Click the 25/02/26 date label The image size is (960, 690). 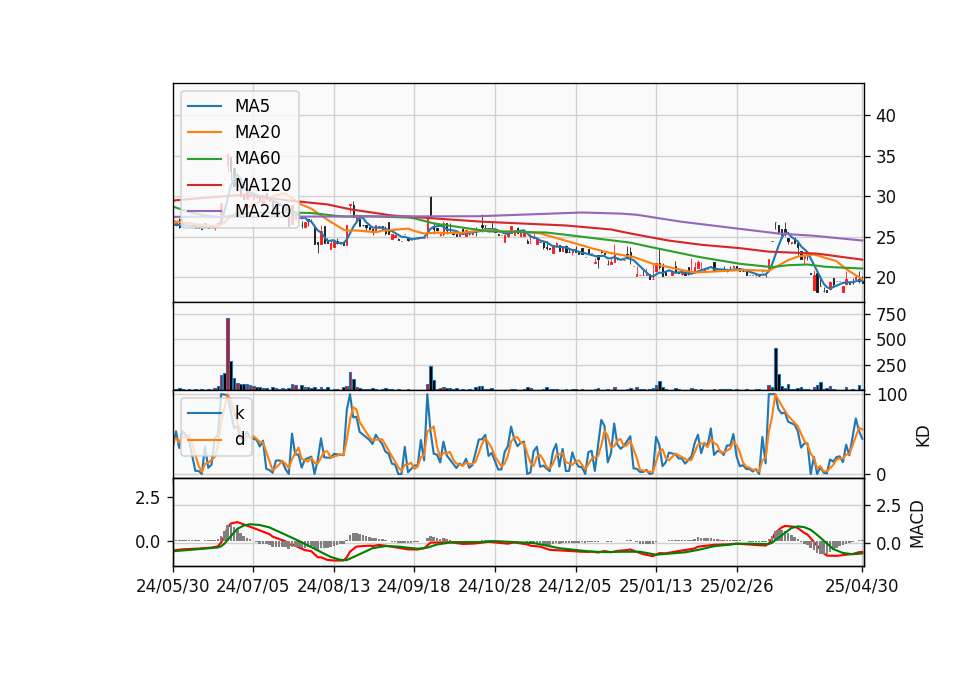(737, 586)
